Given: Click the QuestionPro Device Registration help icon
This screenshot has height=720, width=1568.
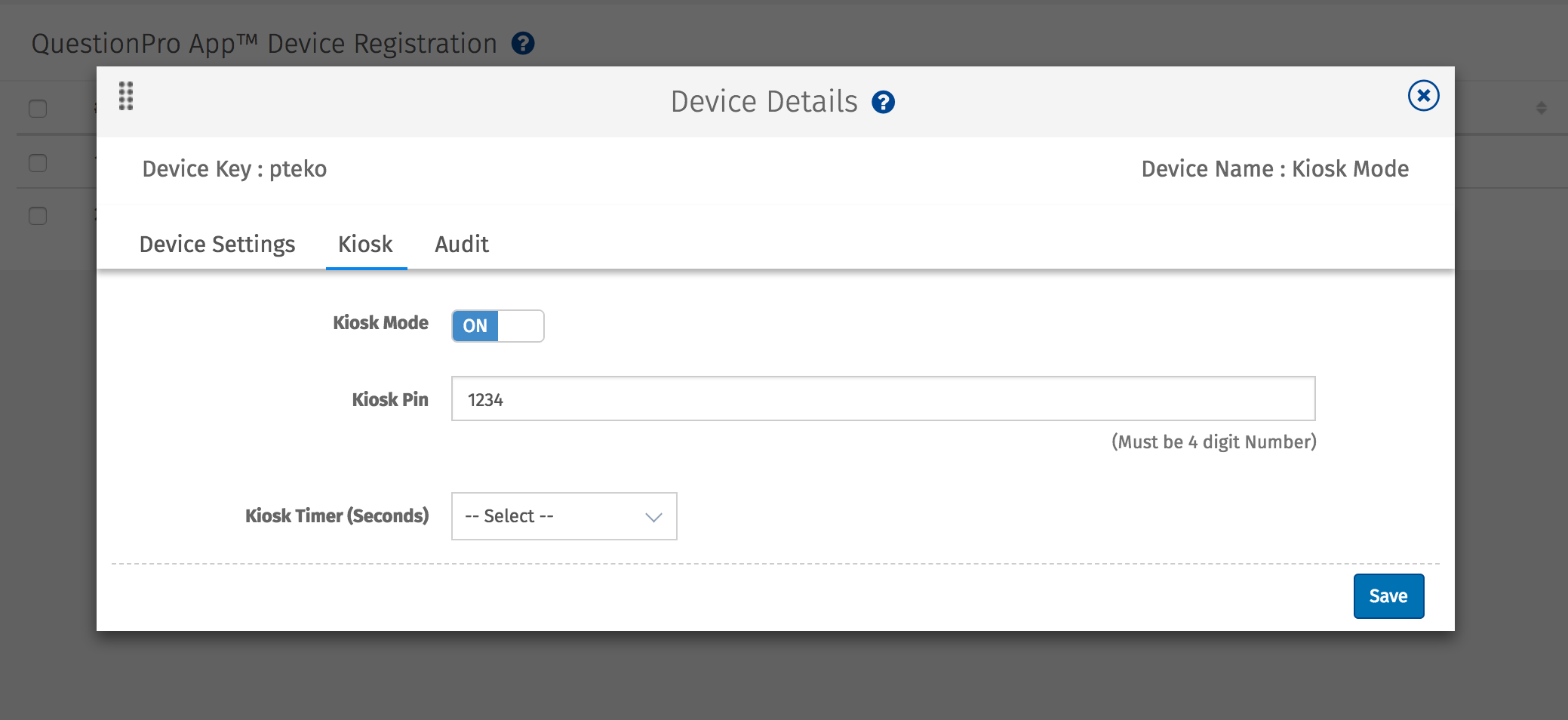Looking at the screenshot, I should point(524,45).
